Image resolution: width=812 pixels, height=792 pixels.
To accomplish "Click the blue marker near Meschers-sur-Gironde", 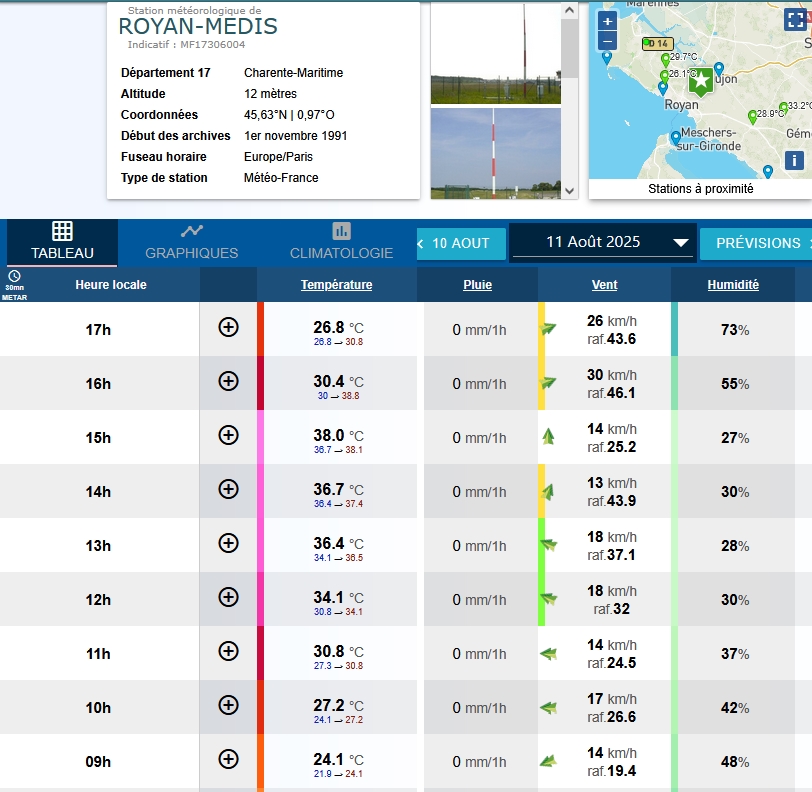I will click(x=676, y=137).
